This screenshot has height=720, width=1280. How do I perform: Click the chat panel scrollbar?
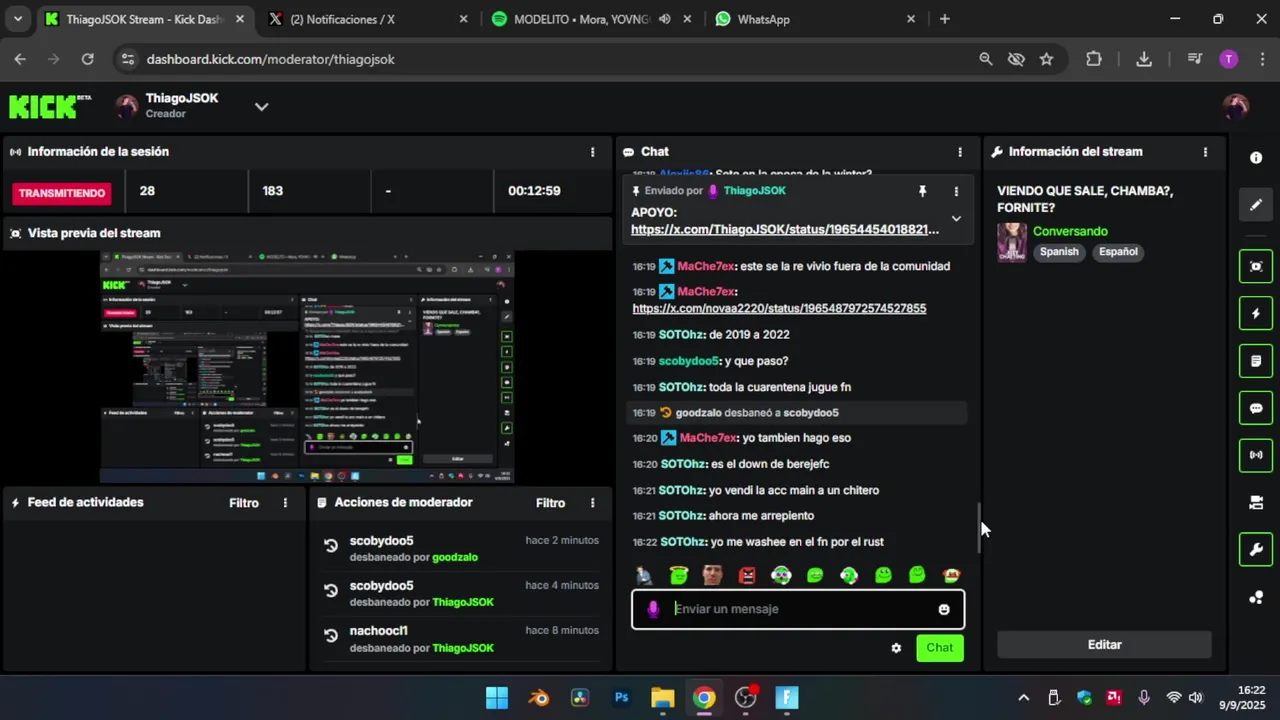pyautogui.click(x=980, y=528)
